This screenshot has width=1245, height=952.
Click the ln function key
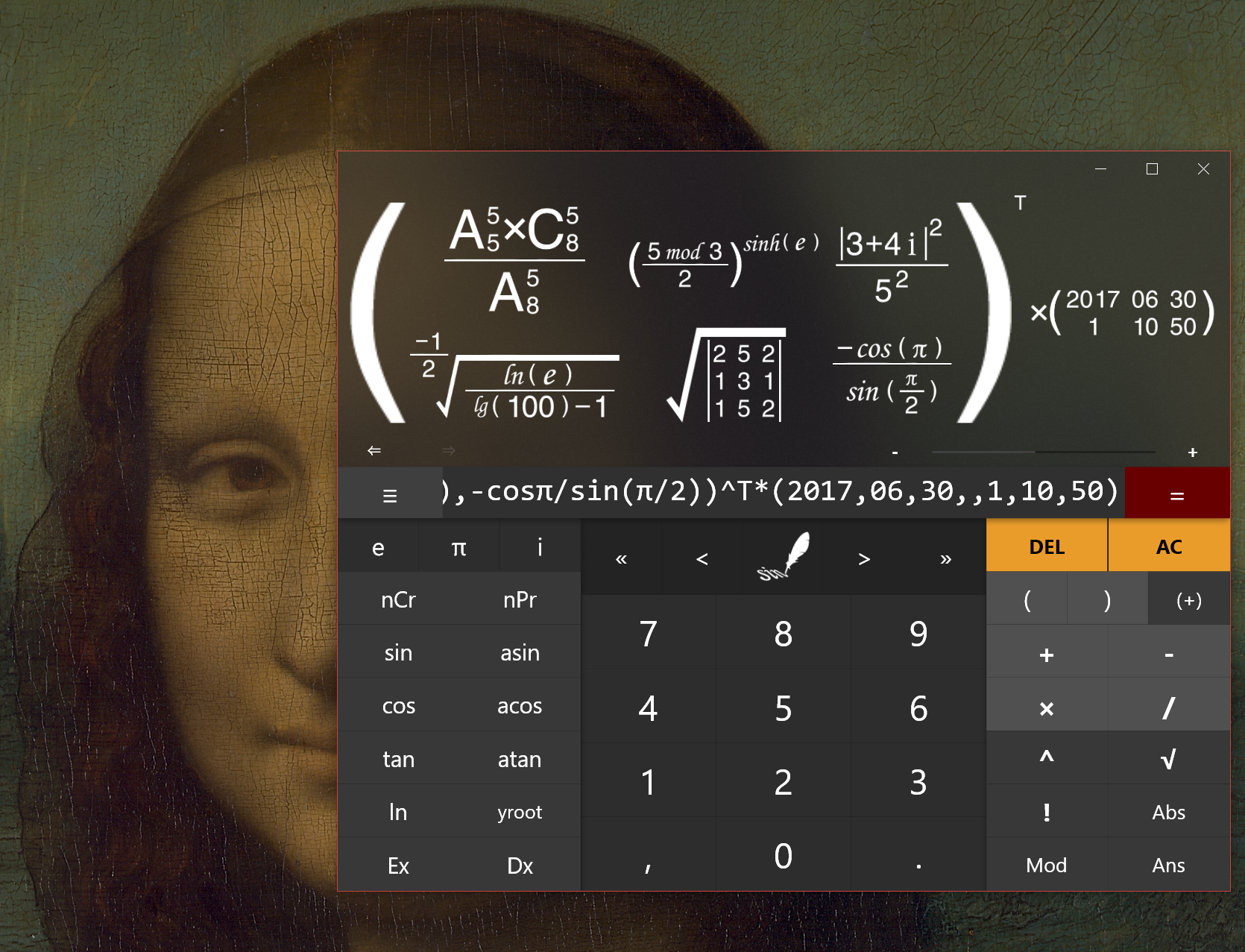click(399, 812)
